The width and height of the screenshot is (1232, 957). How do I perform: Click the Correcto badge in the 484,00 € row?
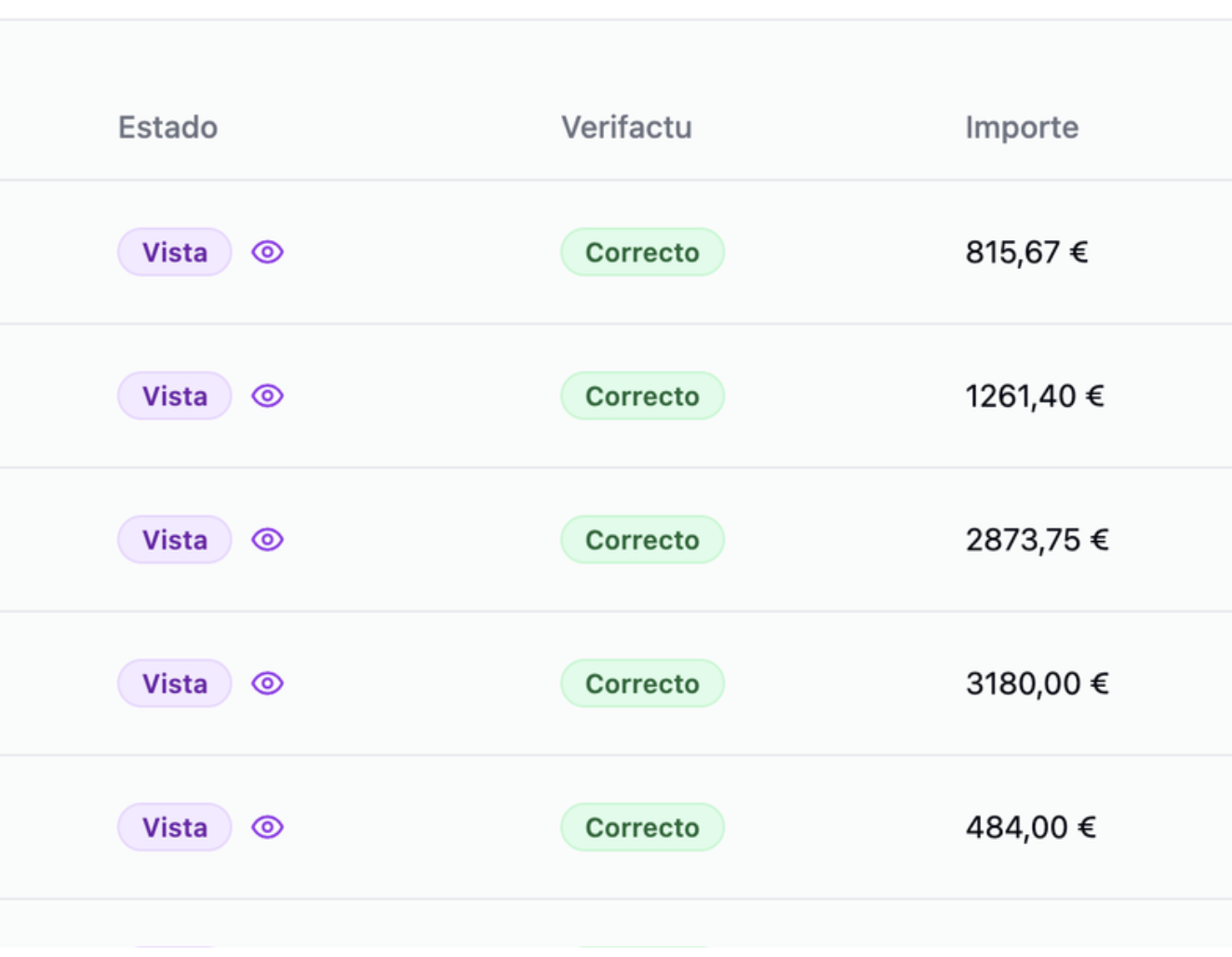tap(642, 827)
